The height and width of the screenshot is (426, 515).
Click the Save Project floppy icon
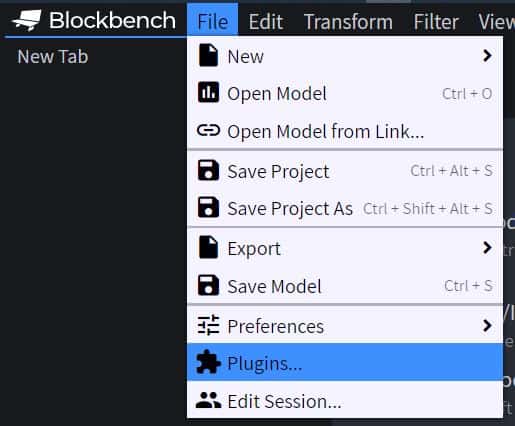coord(208,170)
